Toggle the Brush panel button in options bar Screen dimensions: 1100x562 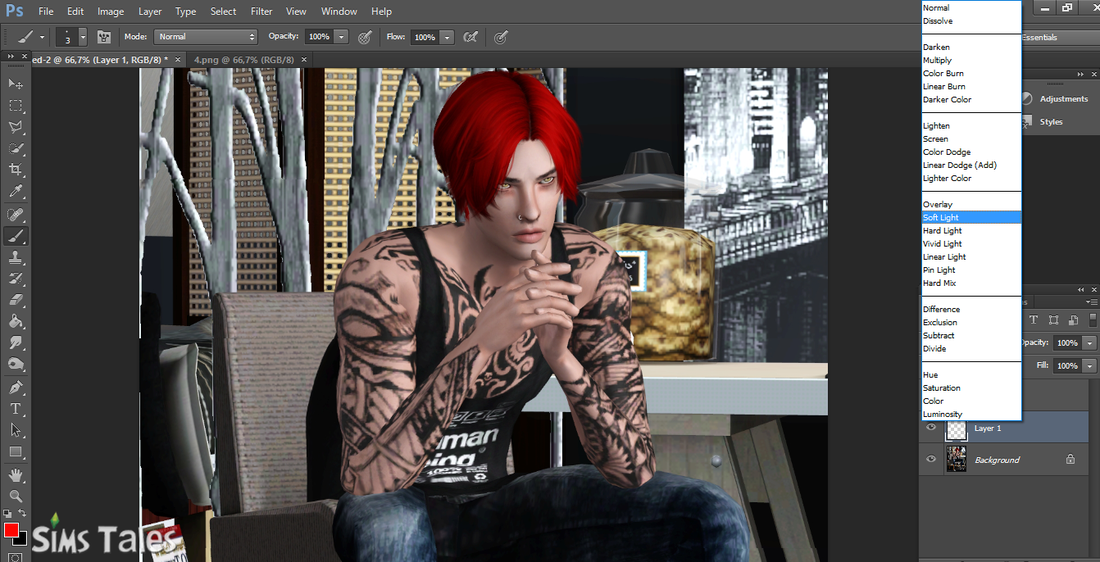click(104, 36)
